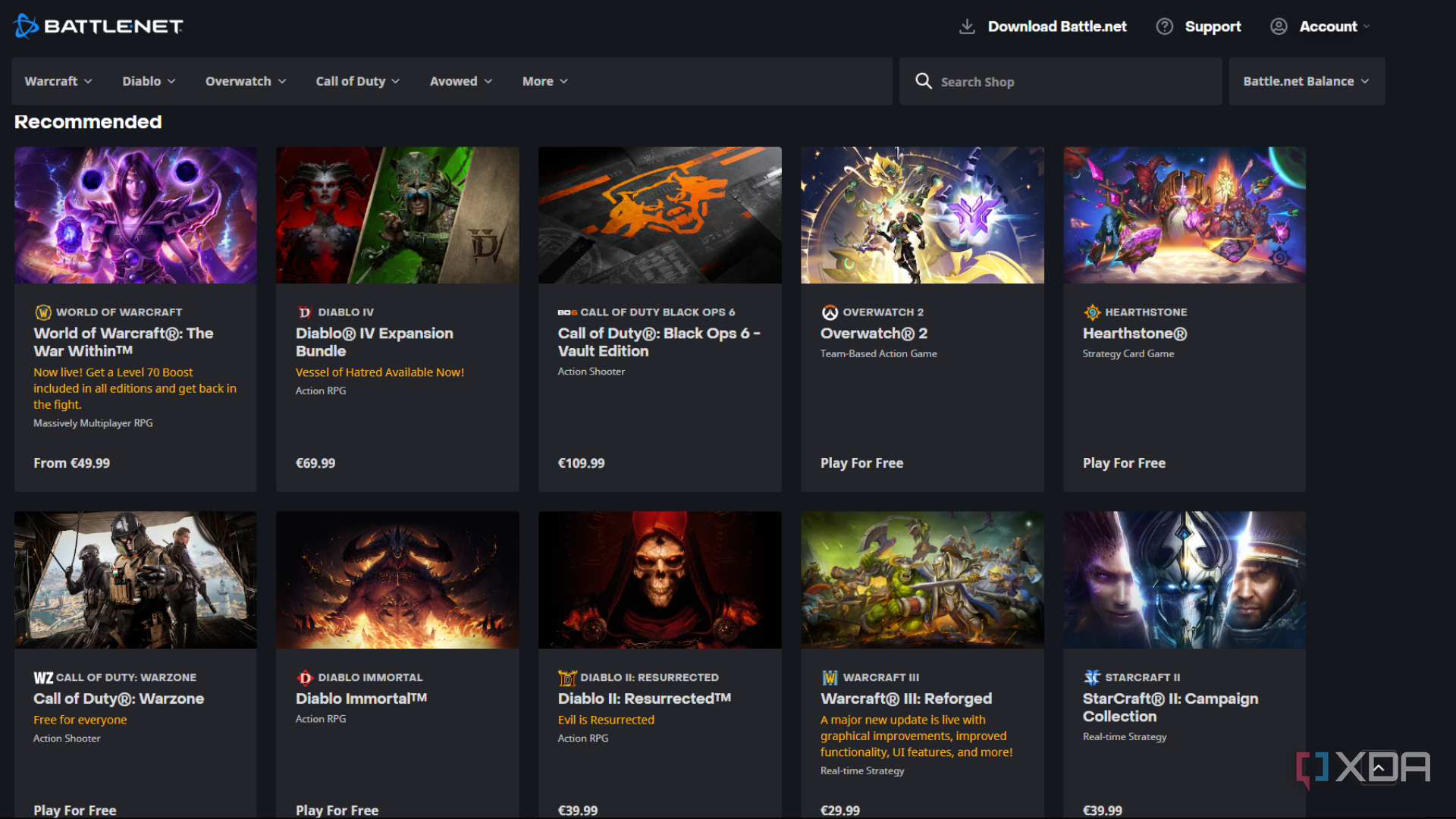
Task: Click the 'Free for everyone' tagline
Action: (80, 720)
